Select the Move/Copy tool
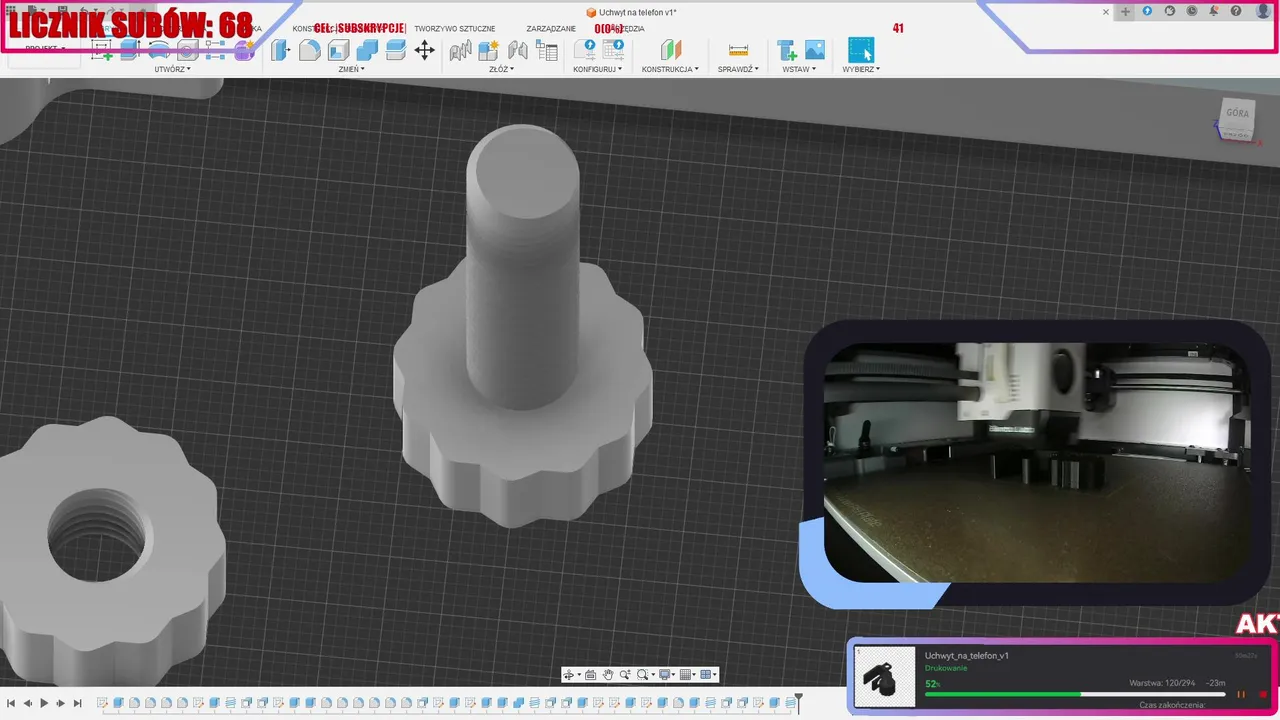The image size is (1280, 720). (x=424, y=50)
